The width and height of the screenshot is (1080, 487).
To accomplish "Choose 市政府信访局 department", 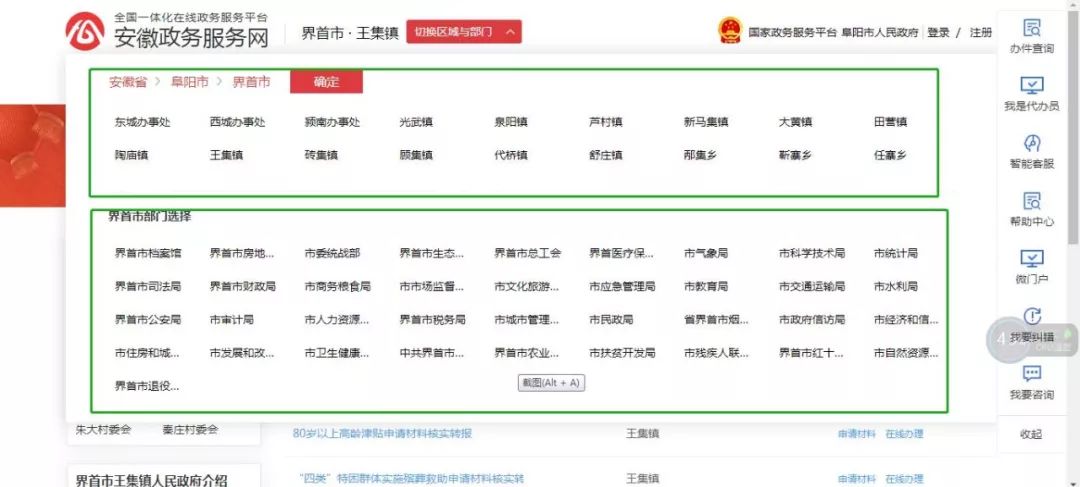I will pyautogui.click(x=812, y=320).
